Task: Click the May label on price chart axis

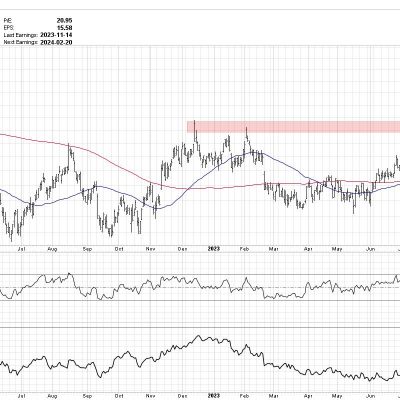Action: point(338,249)
